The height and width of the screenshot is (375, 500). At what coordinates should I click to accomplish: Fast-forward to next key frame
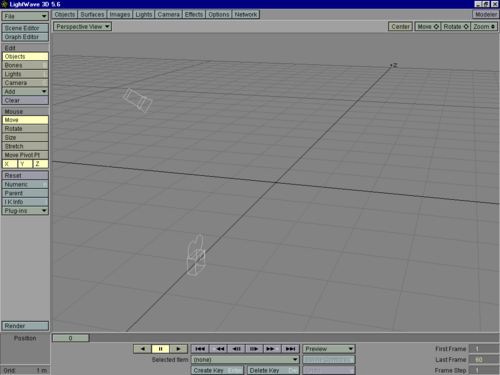(x=272, y=349)
